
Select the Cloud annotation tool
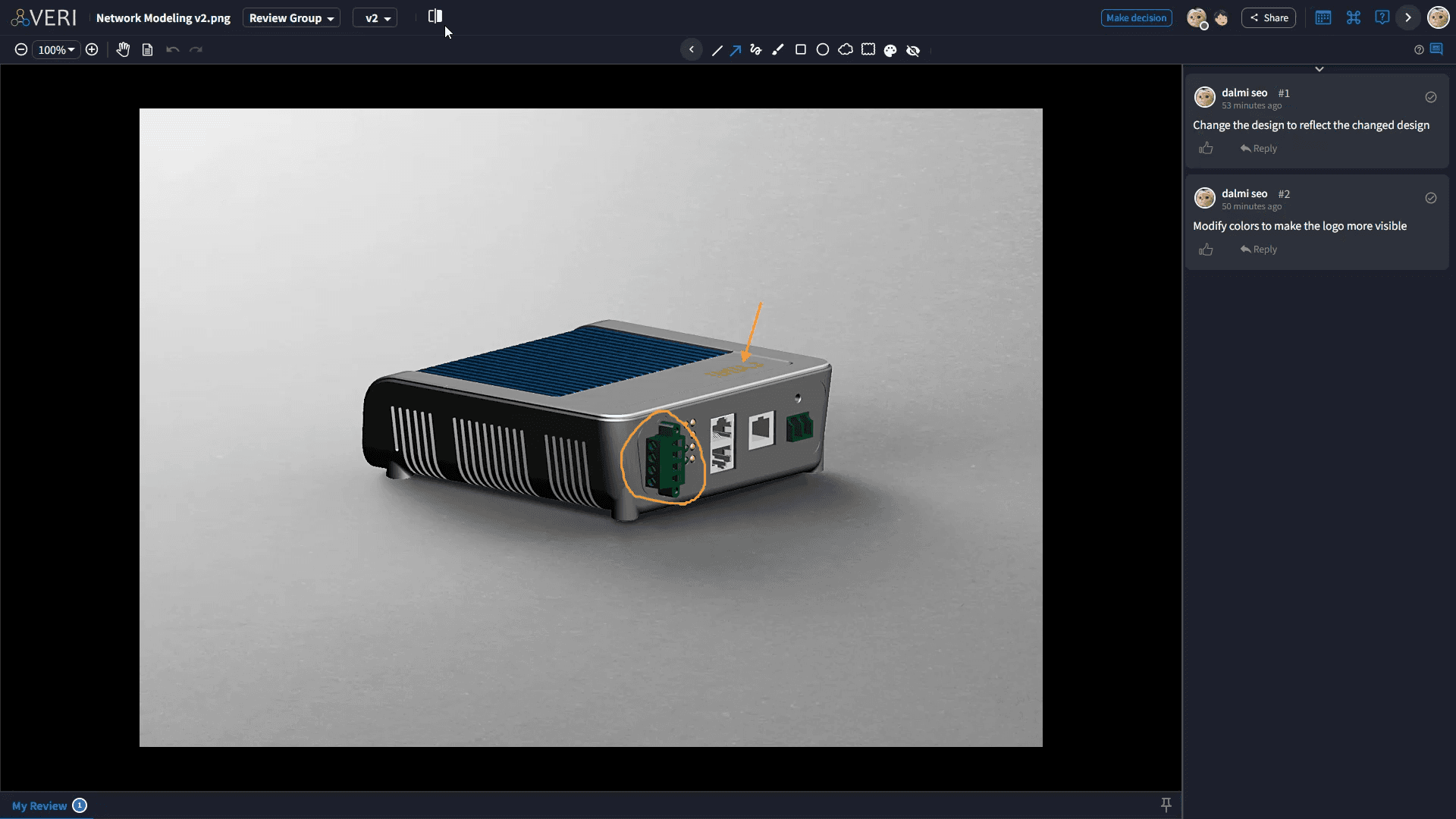click(846, 49)
